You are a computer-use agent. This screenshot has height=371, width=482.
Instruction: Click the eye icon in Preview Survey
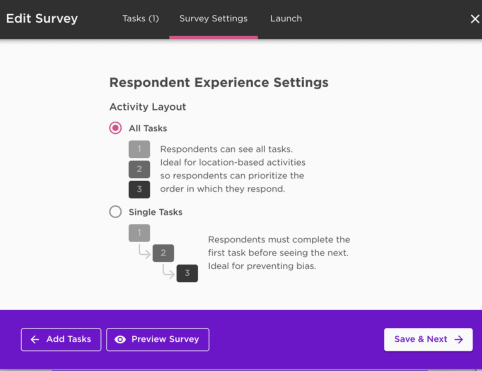click(x=120, y=339)
